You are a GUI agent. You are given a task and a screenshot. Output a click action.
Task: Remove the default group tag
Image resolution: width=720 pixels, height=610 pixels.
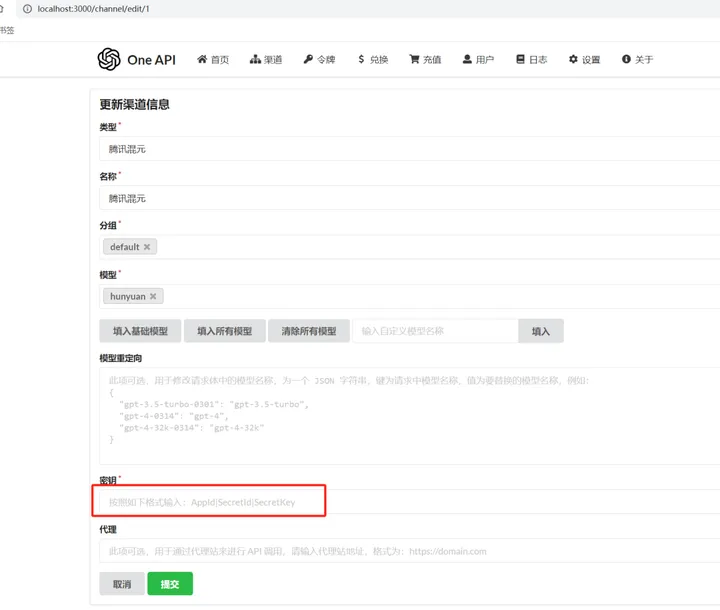point(147,247)
